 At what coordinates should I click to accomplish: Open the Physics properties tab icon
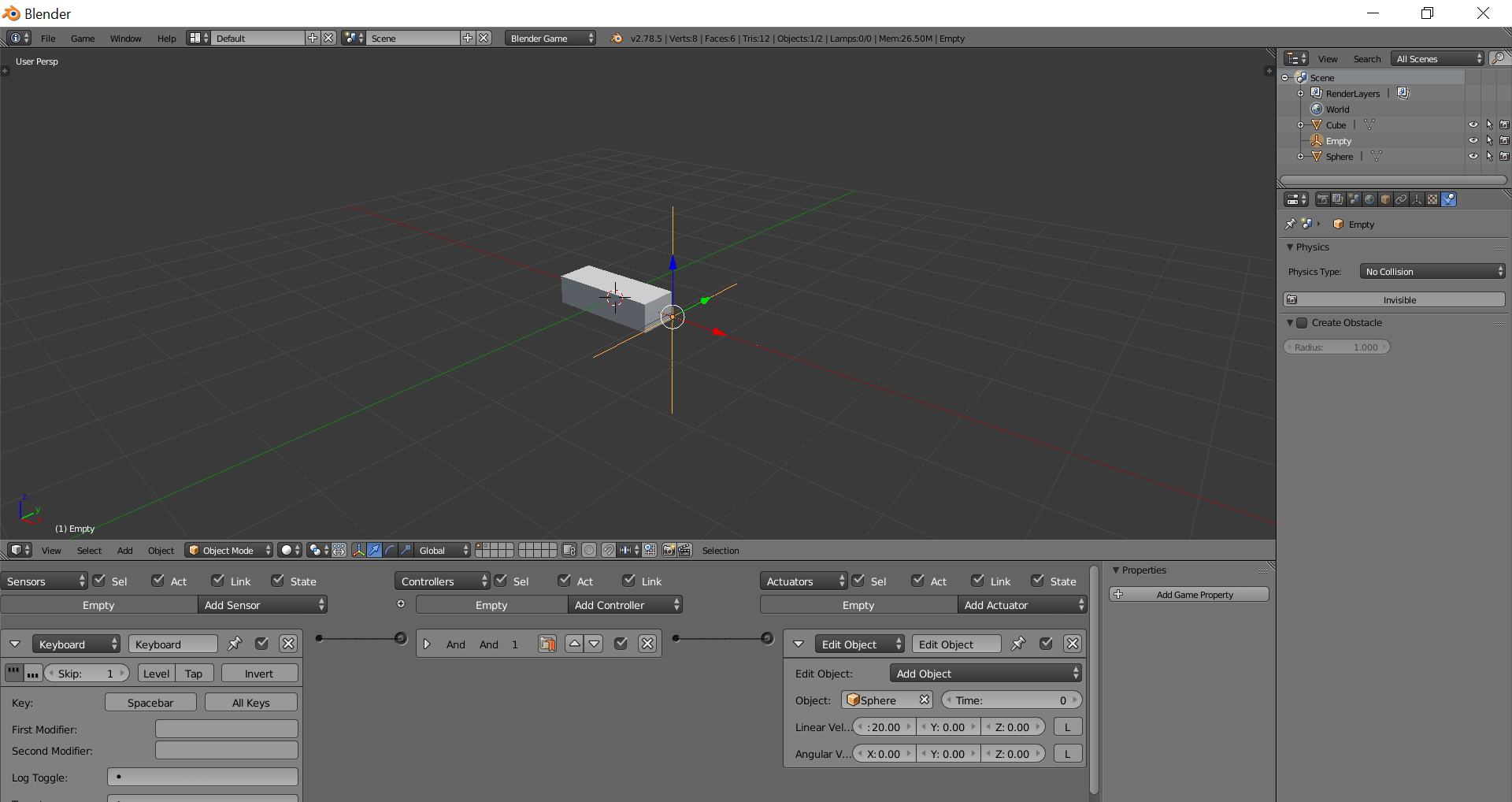pos(1449,199)
